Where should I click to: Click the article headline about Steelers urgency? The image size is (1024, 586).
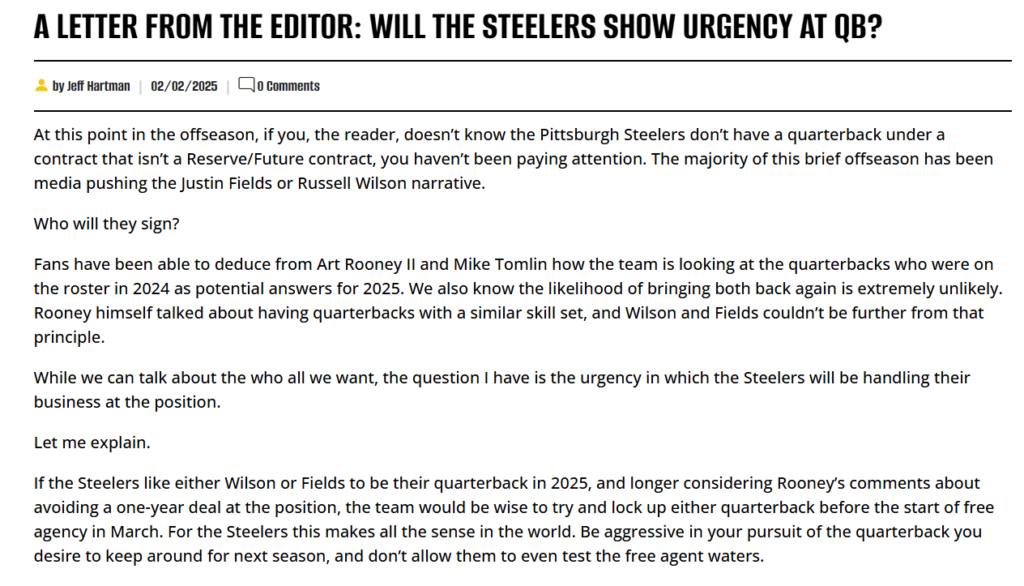[458, 27]
